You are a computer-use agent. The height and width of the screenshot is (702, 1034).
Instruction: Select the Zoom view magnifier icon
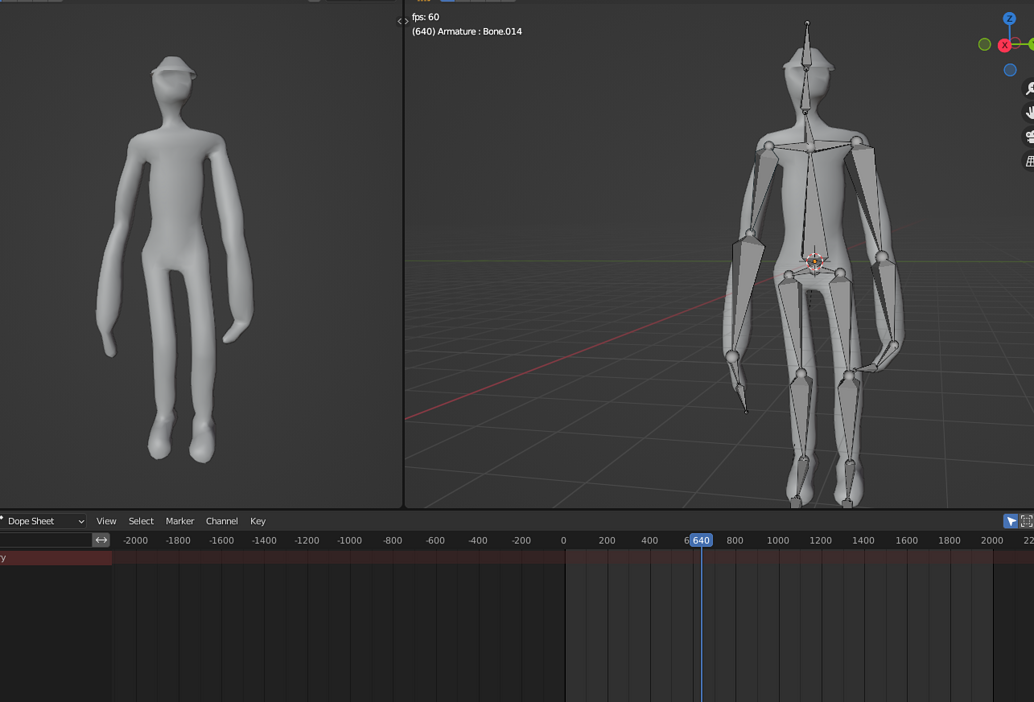pos(1028,87)
